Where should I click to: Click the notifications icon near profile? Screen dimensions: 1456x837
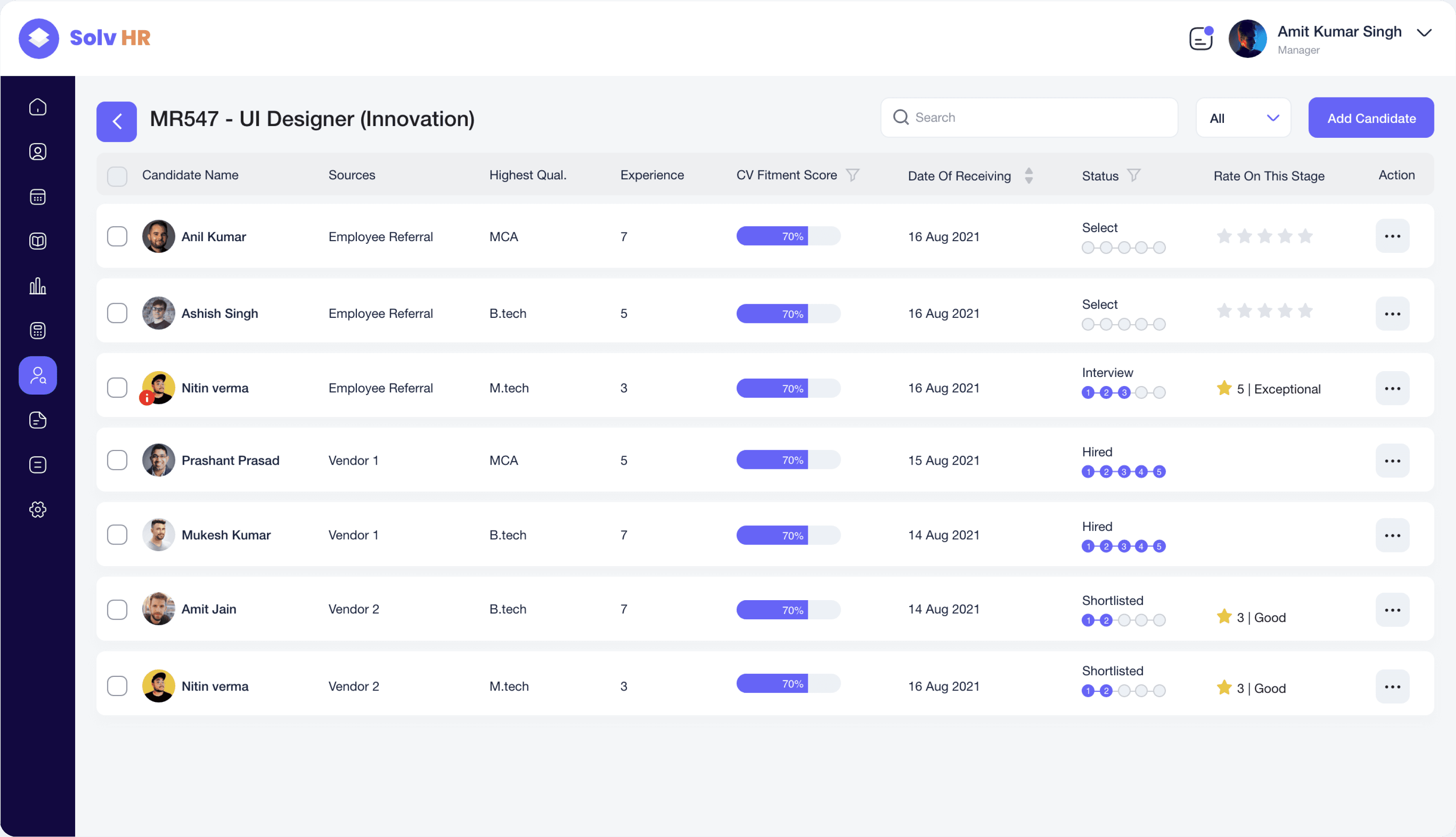click(1200, 38)
